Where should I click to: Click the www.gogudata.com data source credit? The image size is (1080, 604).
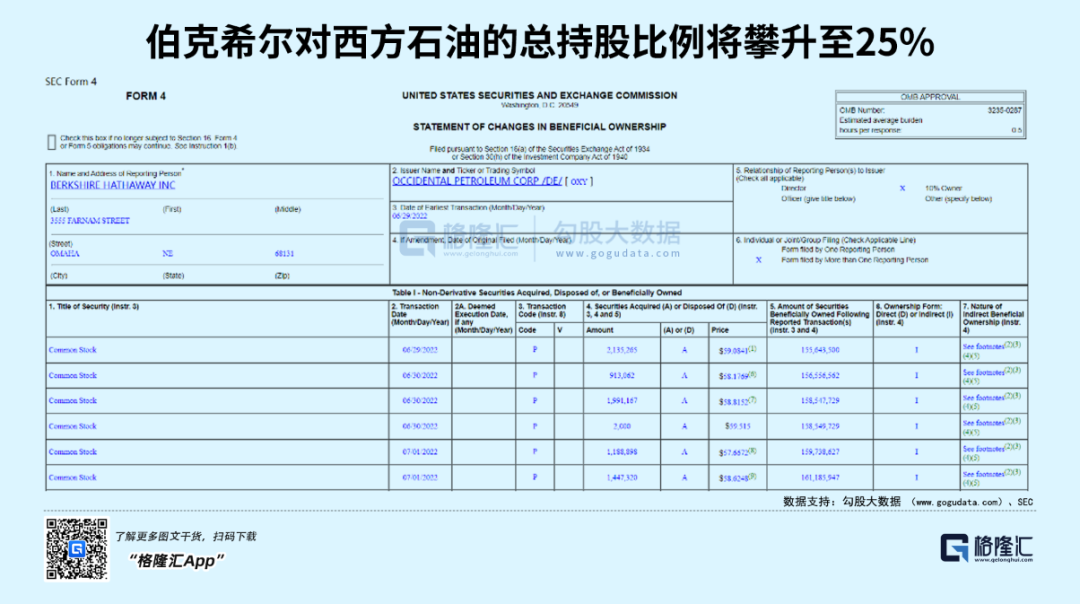click(958, 502)
